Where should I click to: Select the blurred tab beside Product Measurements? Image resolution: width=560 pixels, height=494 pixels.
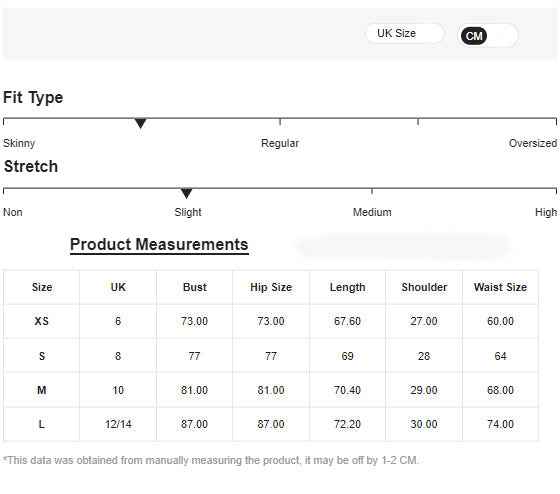[402, 245]
